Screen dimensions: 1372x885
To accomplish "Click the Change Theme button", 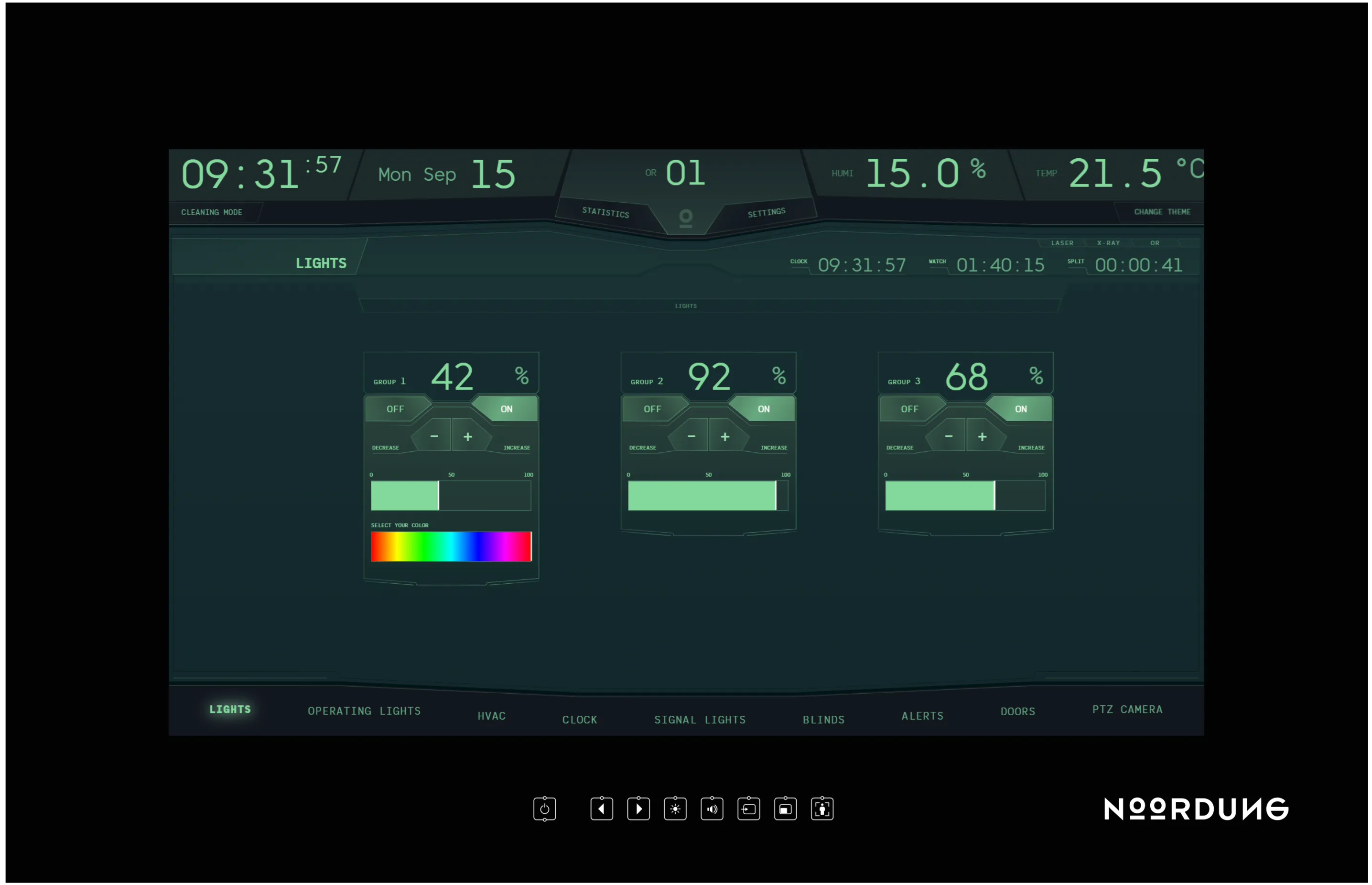I will pos(1162,212).
